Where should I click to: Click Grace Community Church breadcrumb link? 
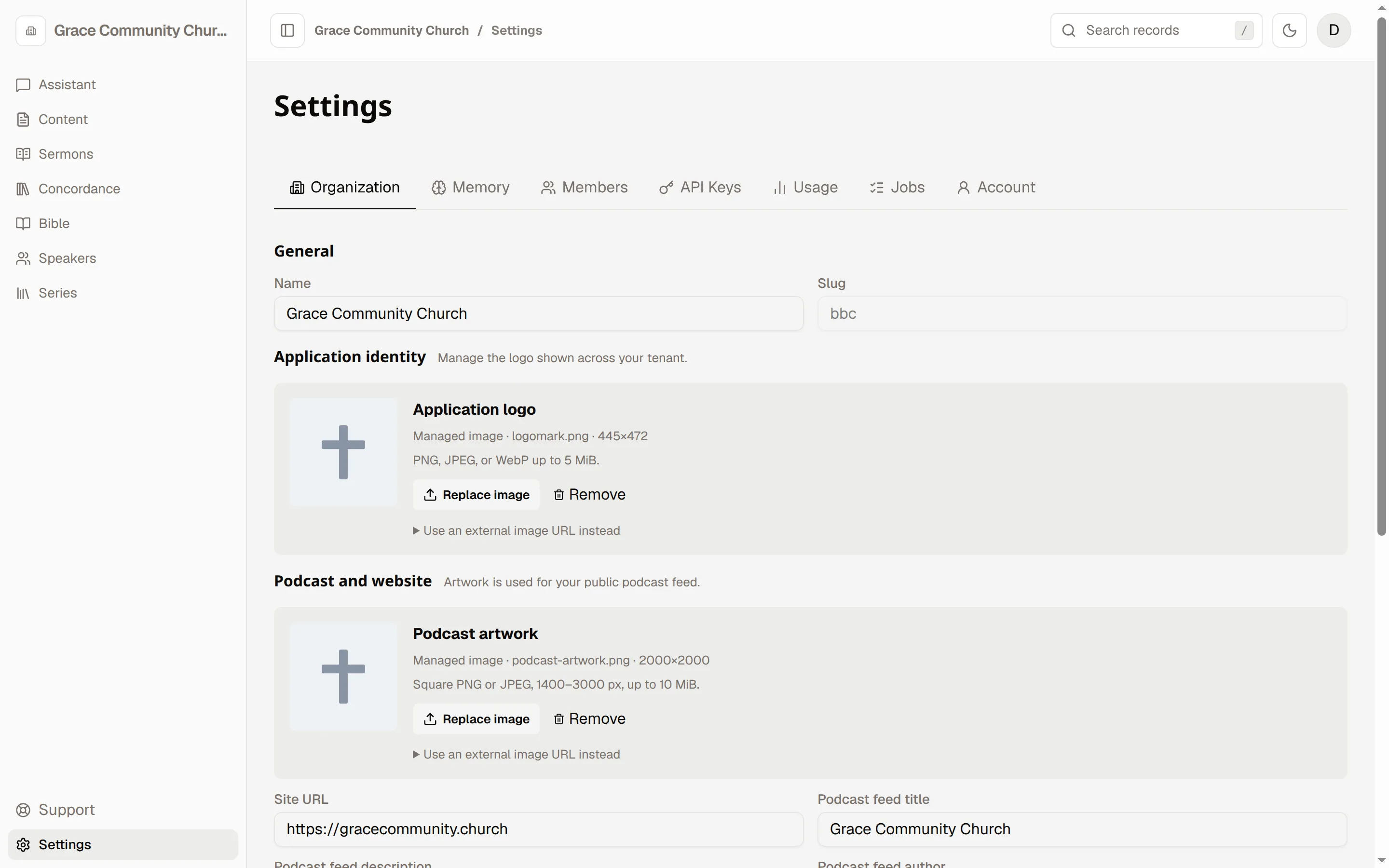pyautogui.click(x=392, y=30)
